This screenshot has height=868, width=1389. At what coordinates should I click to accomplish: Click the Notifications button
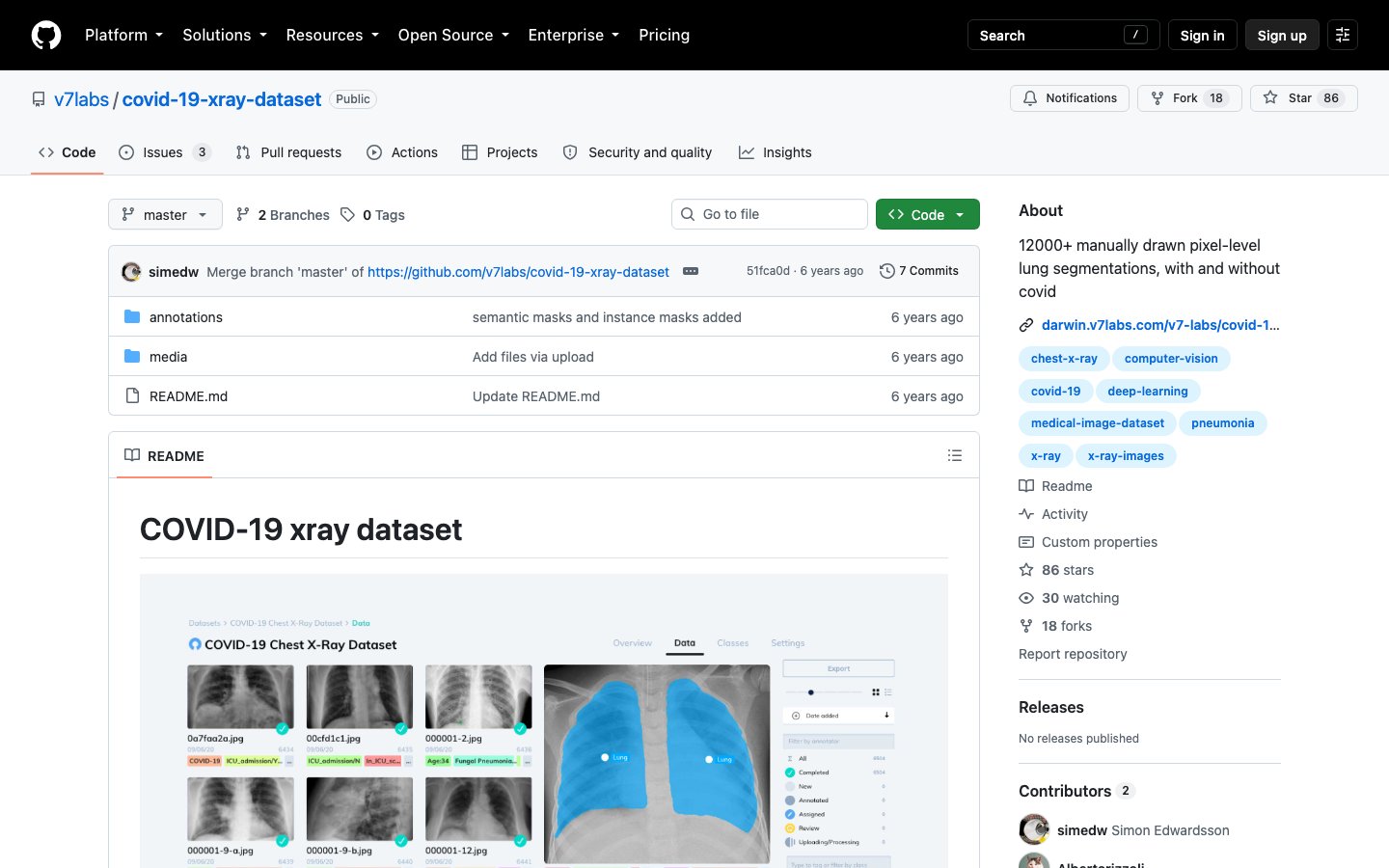(x=1070, y=98)
